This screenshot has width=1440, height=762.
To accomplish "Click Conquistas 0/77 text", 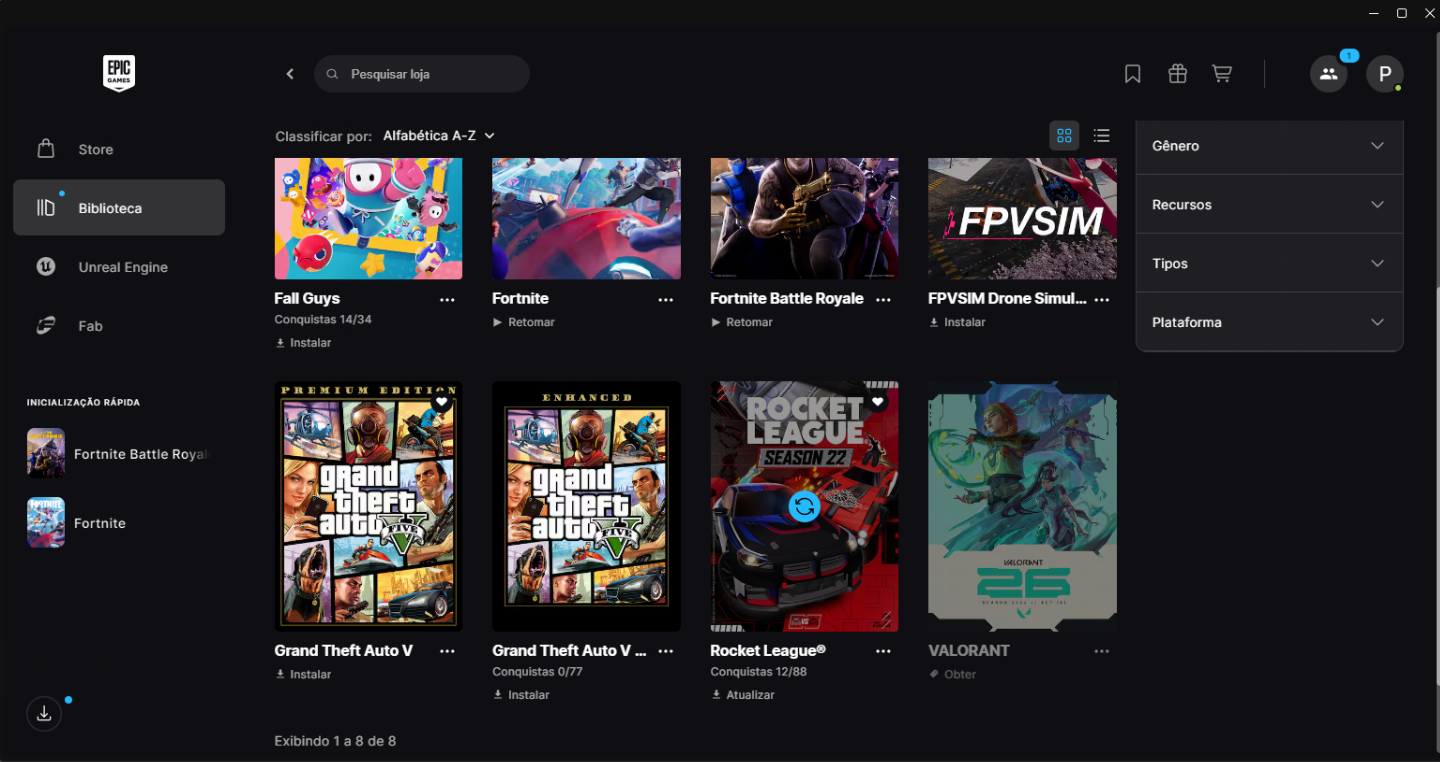I will pyautogui.click(x=537, y=672).
